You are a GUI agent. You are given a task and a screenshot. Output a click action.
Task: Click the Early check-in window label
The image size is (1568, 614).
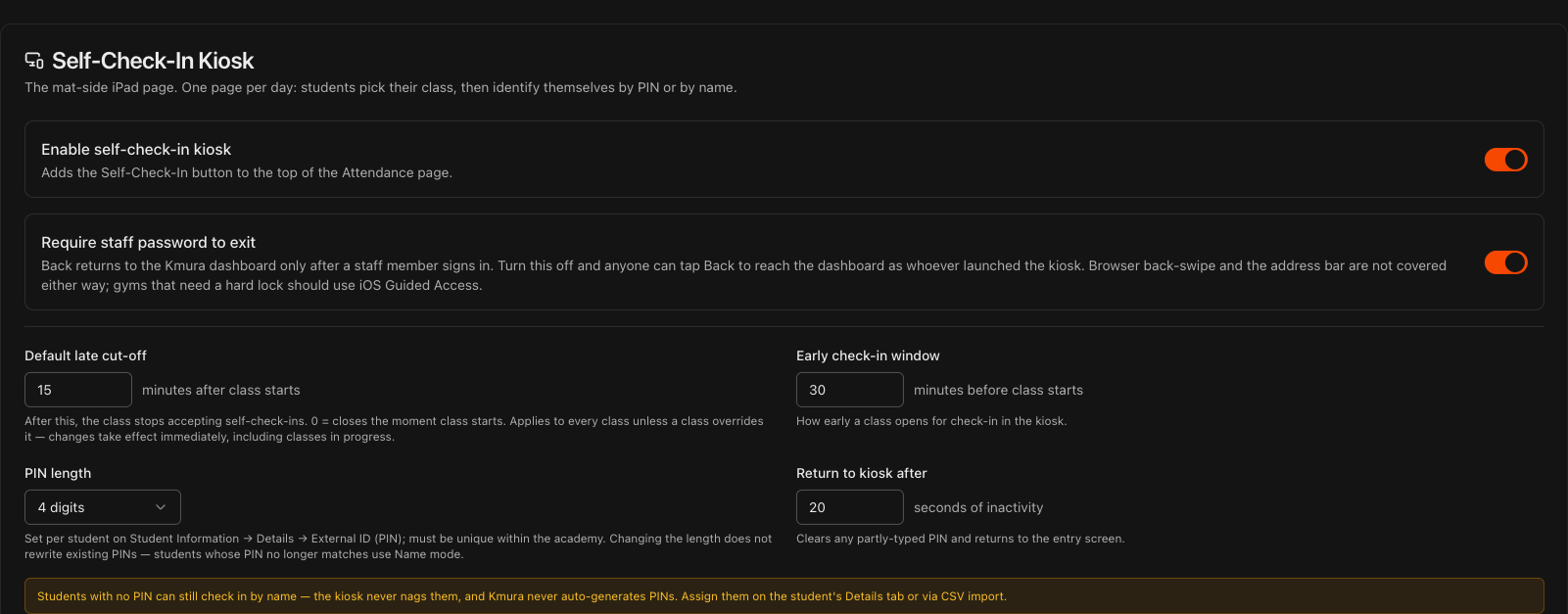(868, 355)
